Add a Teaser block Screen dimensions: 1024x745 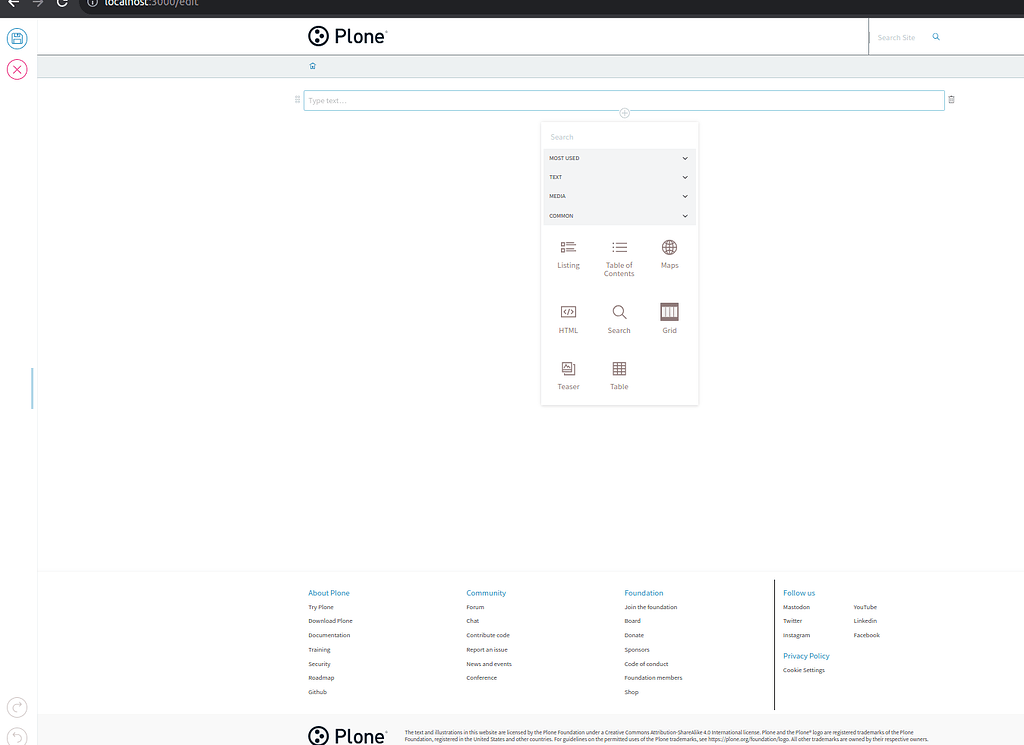pos(568,375)
